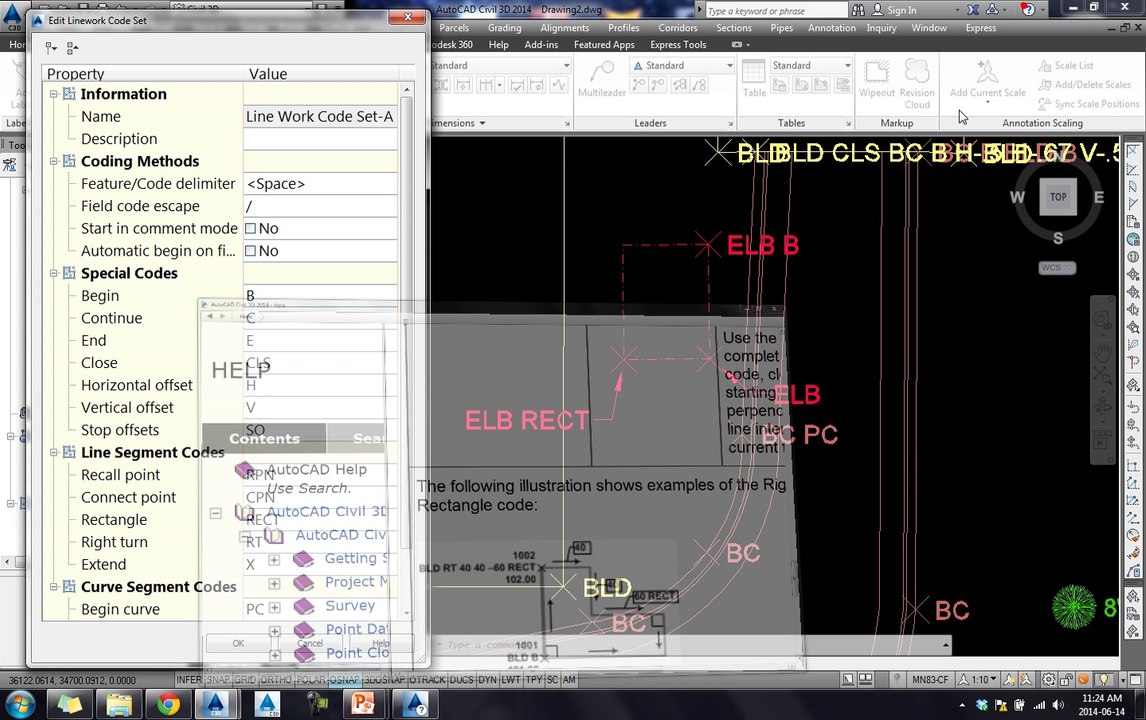
Task: Click the Description value field
Action: coord(320,139)
